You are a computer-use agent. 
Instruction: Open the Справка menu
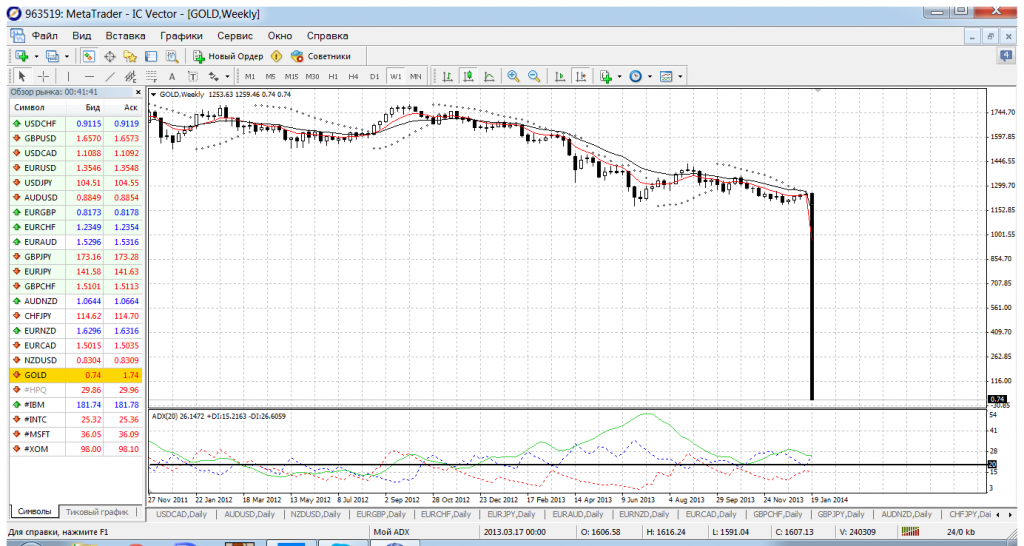tap(327, 36)
